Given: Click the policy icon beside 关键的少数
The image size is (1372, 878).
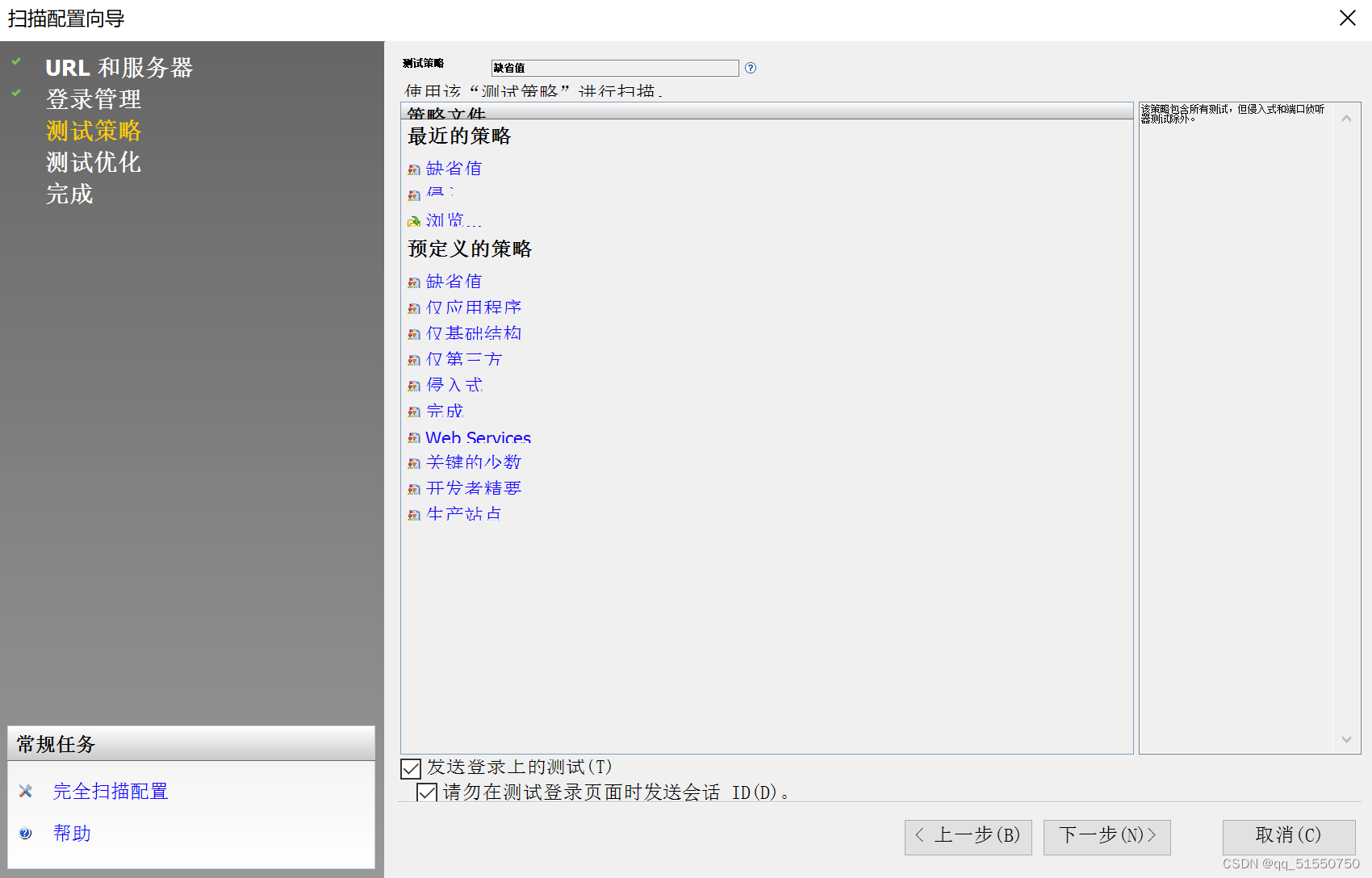Looking at the screenshot, I should pyautogui.click(x=414, y=463).
